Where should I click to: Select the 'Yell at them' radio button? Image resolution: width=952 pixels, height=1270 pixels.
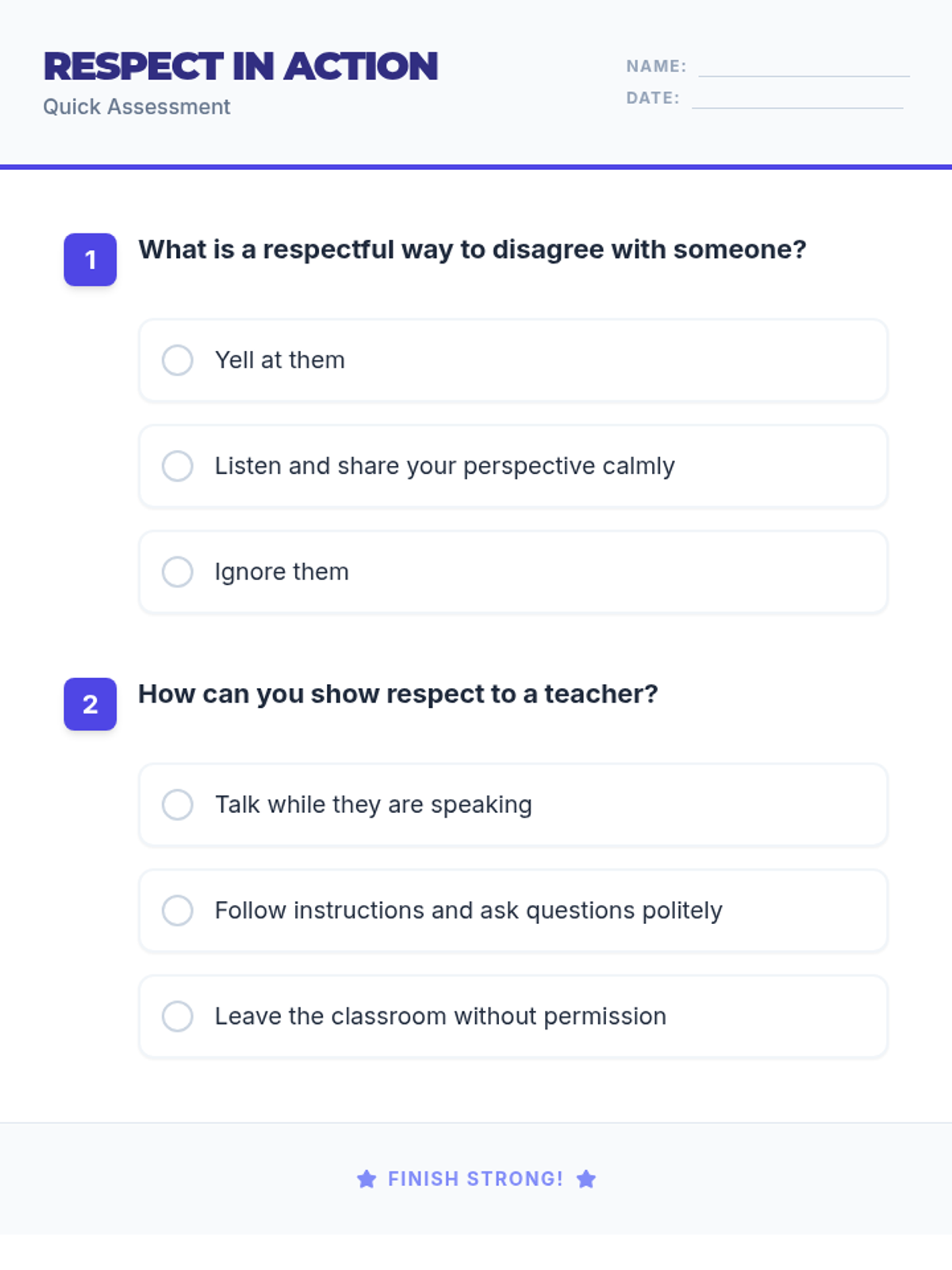tap(178, 360)
